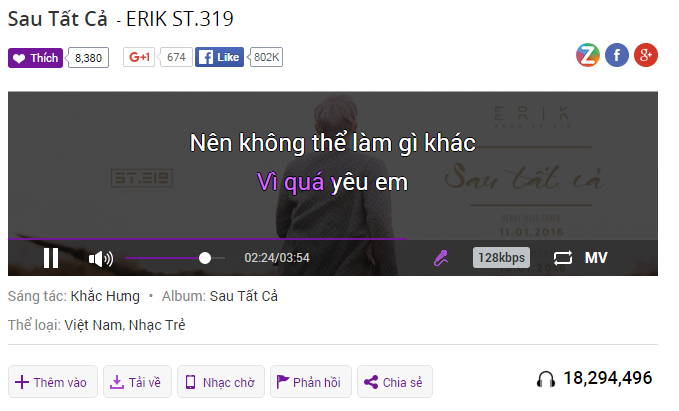
Task: Click the volume slider handle
Action: pyautogui.click(x=205, y=258)
